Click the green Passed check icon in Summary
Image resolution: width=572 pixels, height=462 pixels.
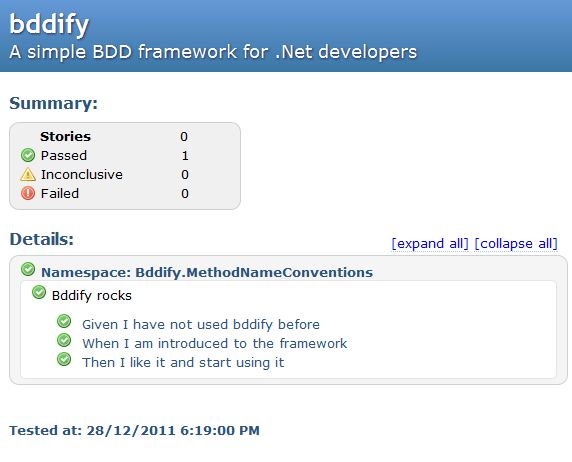(28, 155)
